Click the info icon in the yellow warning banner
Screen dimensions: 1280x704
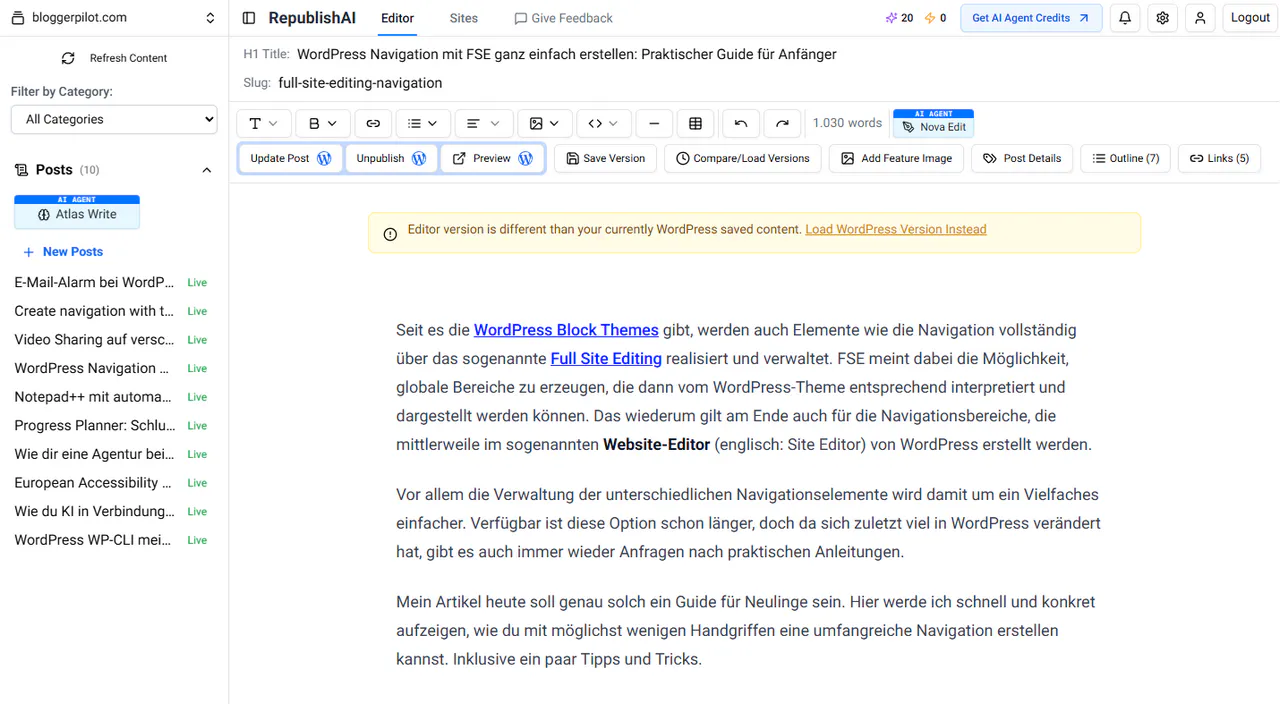[x=390, y=234]
